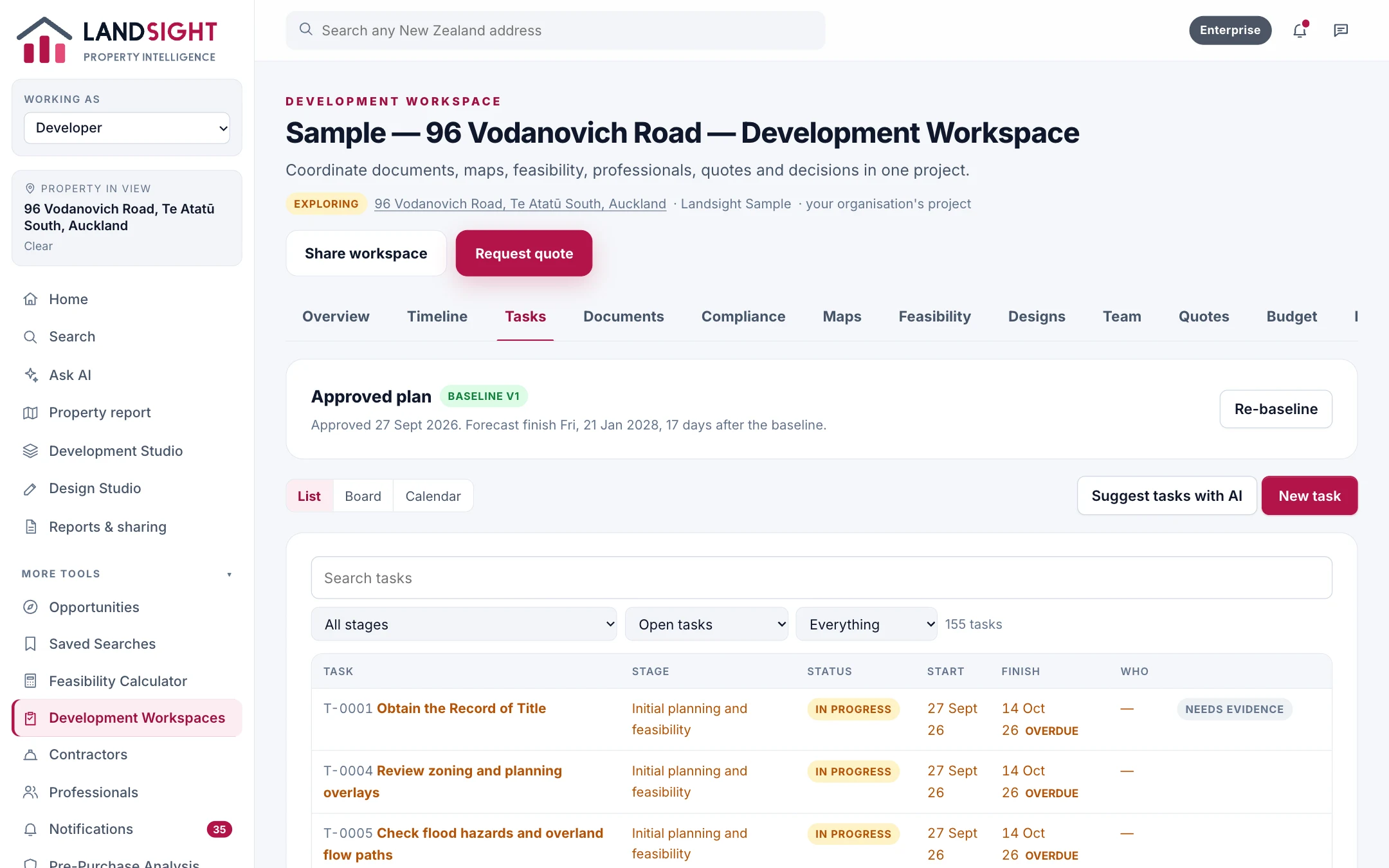Click the Search tasks input field
The height and width of the screenshot is (868, 1389).
coord(821,577)
